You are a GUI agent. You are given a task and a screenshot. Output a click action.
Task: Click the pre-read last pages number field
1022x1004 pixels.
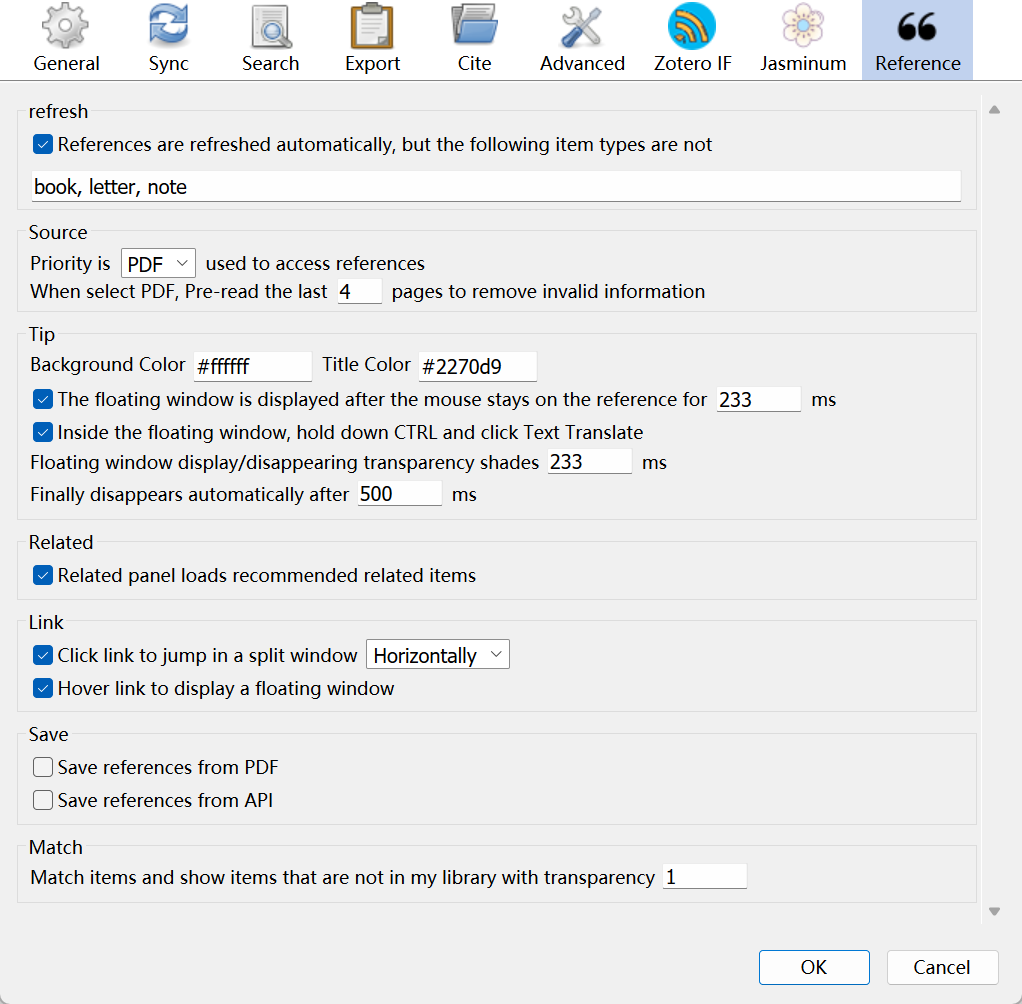coord(360,291)
